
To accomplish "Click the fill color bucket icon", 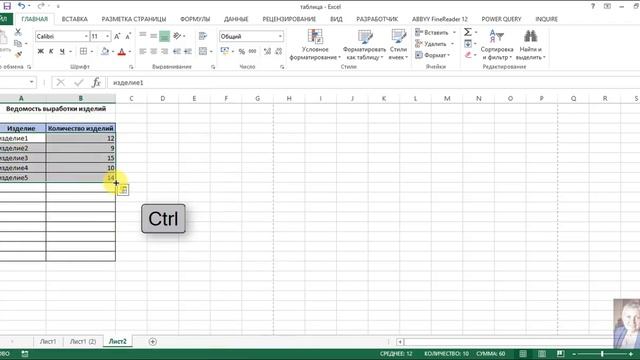I will (x=105, y=51).
